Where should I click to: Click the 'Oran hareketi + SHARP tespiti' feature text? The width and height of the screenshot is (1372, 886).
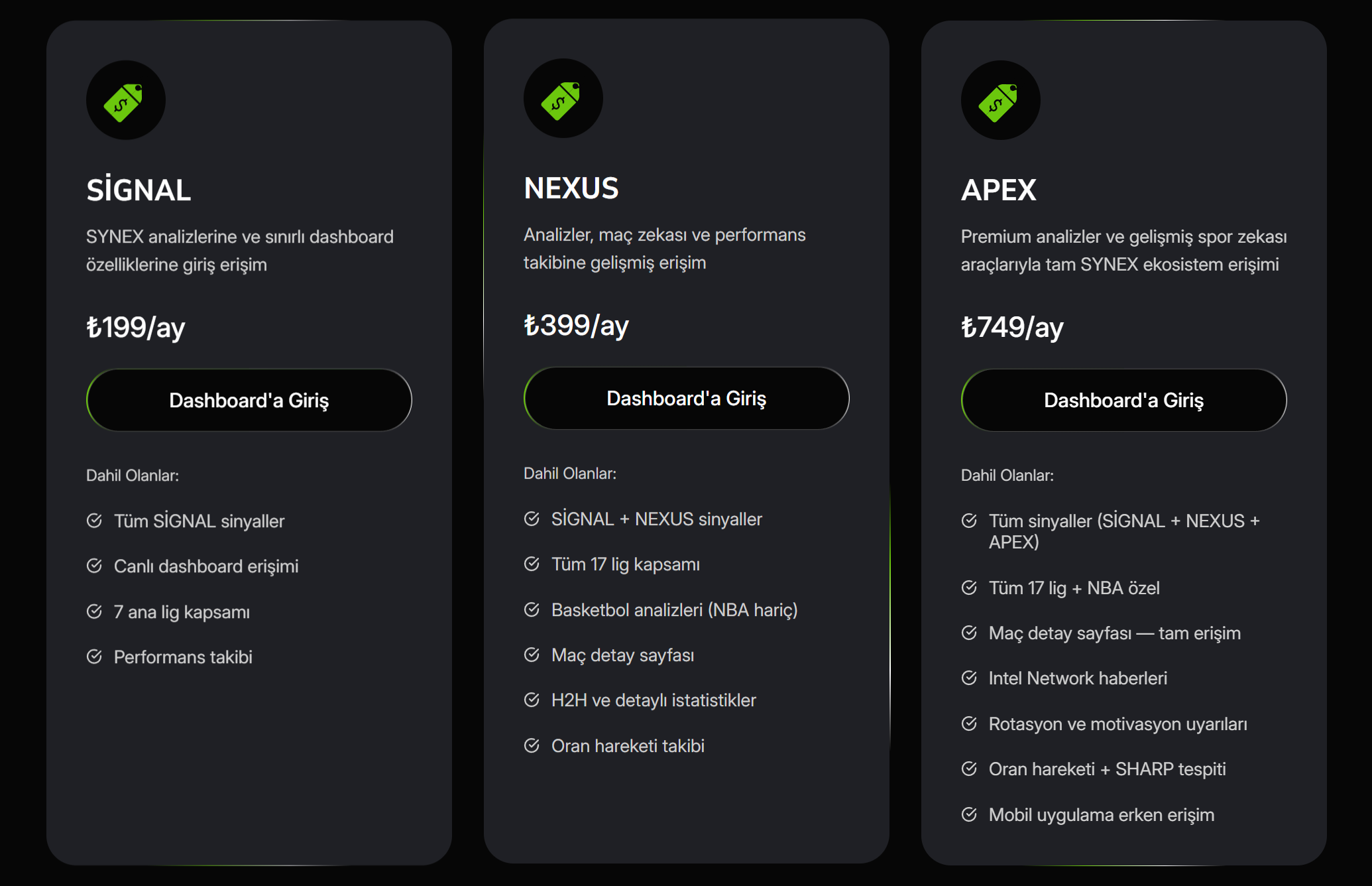pyautogui.click(x=1108, y=769)
